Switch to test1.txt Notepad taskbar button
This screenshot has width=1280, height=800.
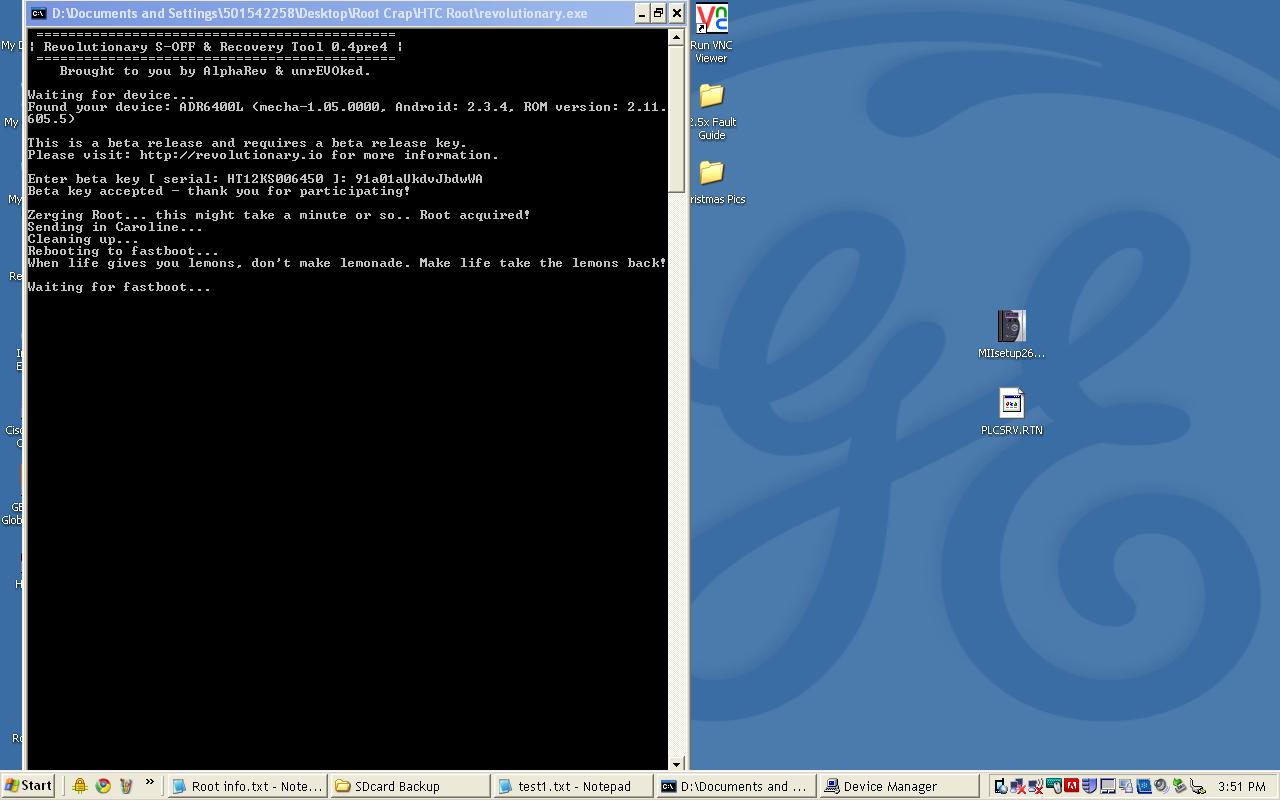[x=572, y=786]
